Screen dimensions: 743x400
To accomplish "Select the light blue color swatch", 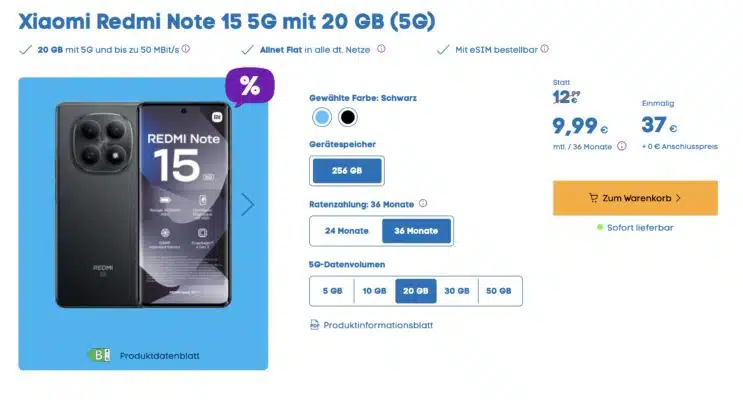I will (x=322, y=117).
